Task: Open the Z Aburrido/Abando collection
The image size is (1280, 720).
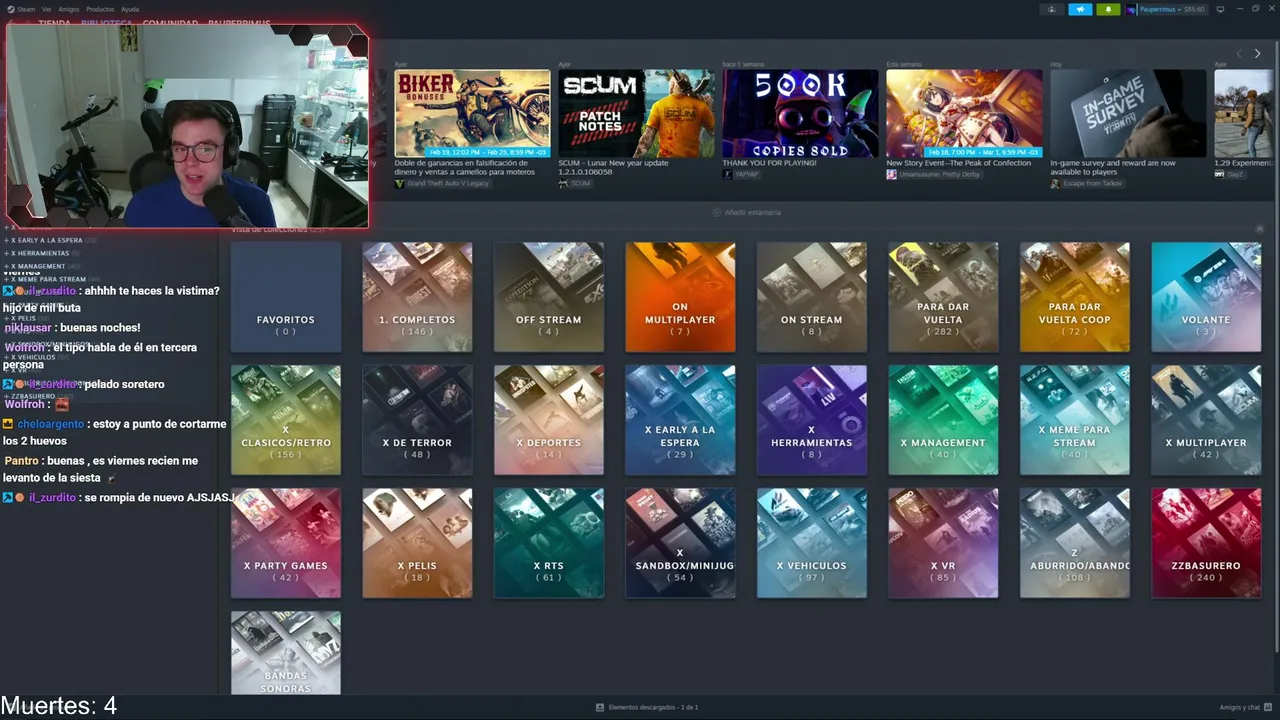Action: pyautogui.click(x=1075, y=543)
